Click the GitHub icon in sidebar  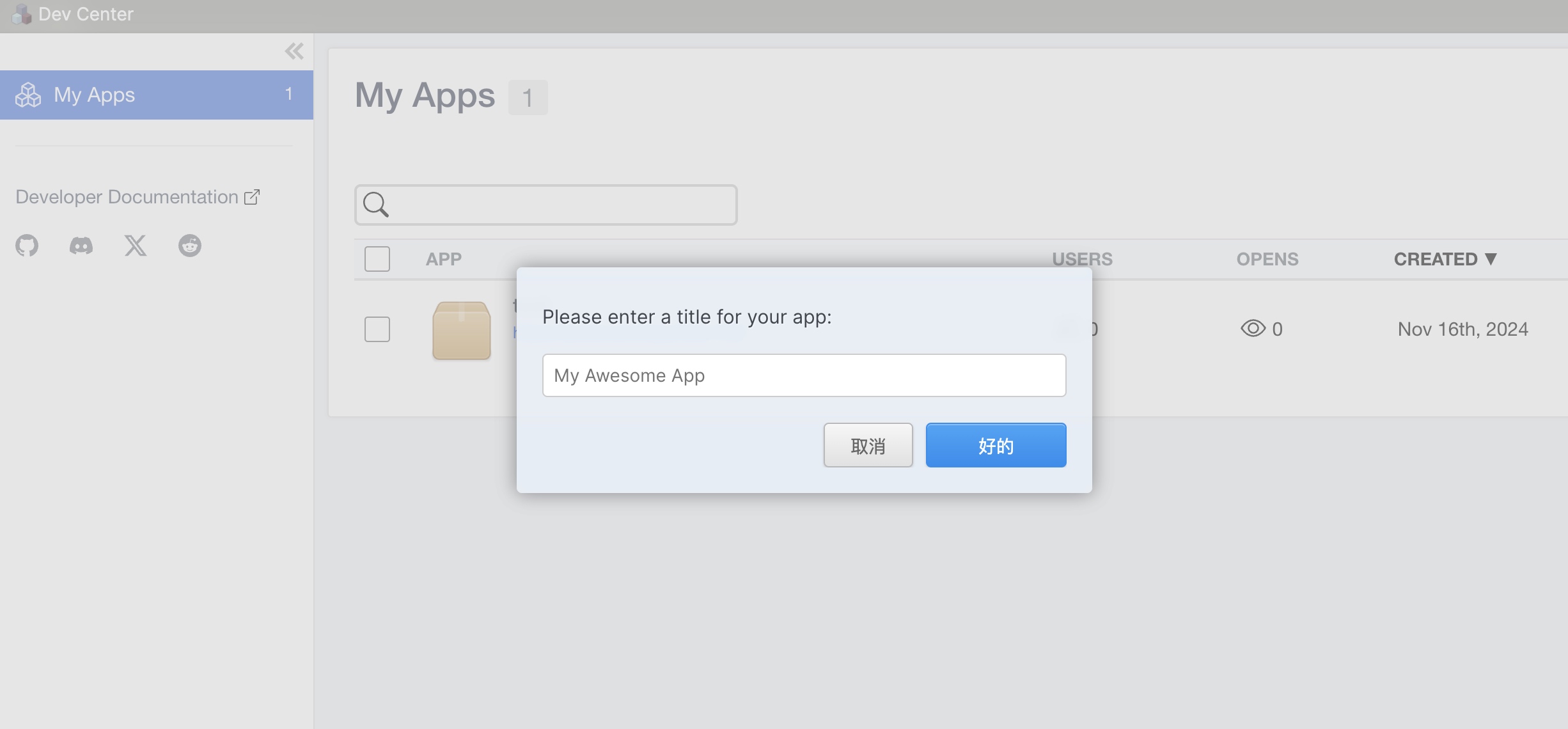[27, 246]
